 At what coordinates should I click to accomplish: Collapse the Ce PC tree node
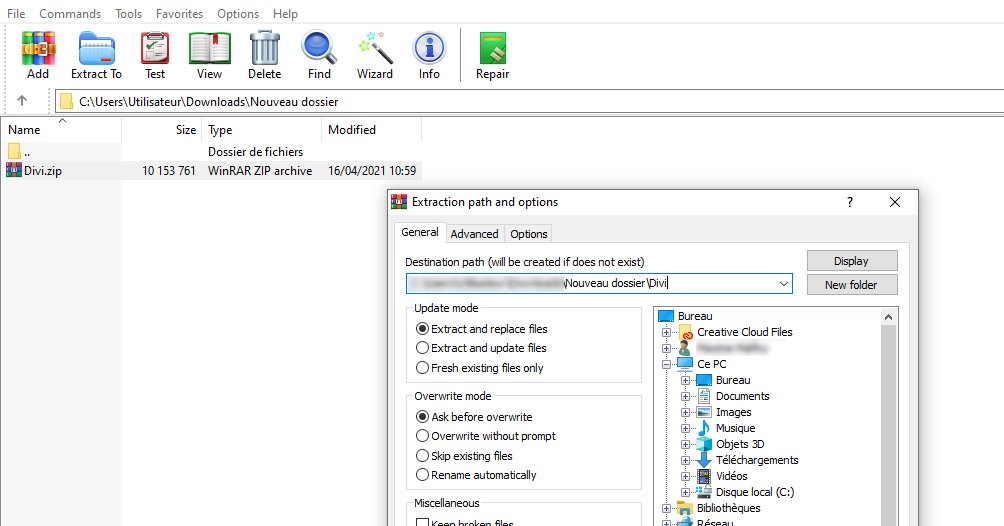[667, 364]
